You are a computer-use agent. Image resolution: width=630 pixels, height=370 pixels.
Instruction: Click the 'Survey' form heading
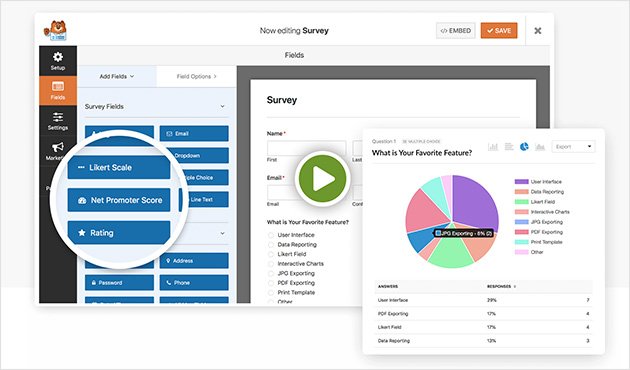282,100
